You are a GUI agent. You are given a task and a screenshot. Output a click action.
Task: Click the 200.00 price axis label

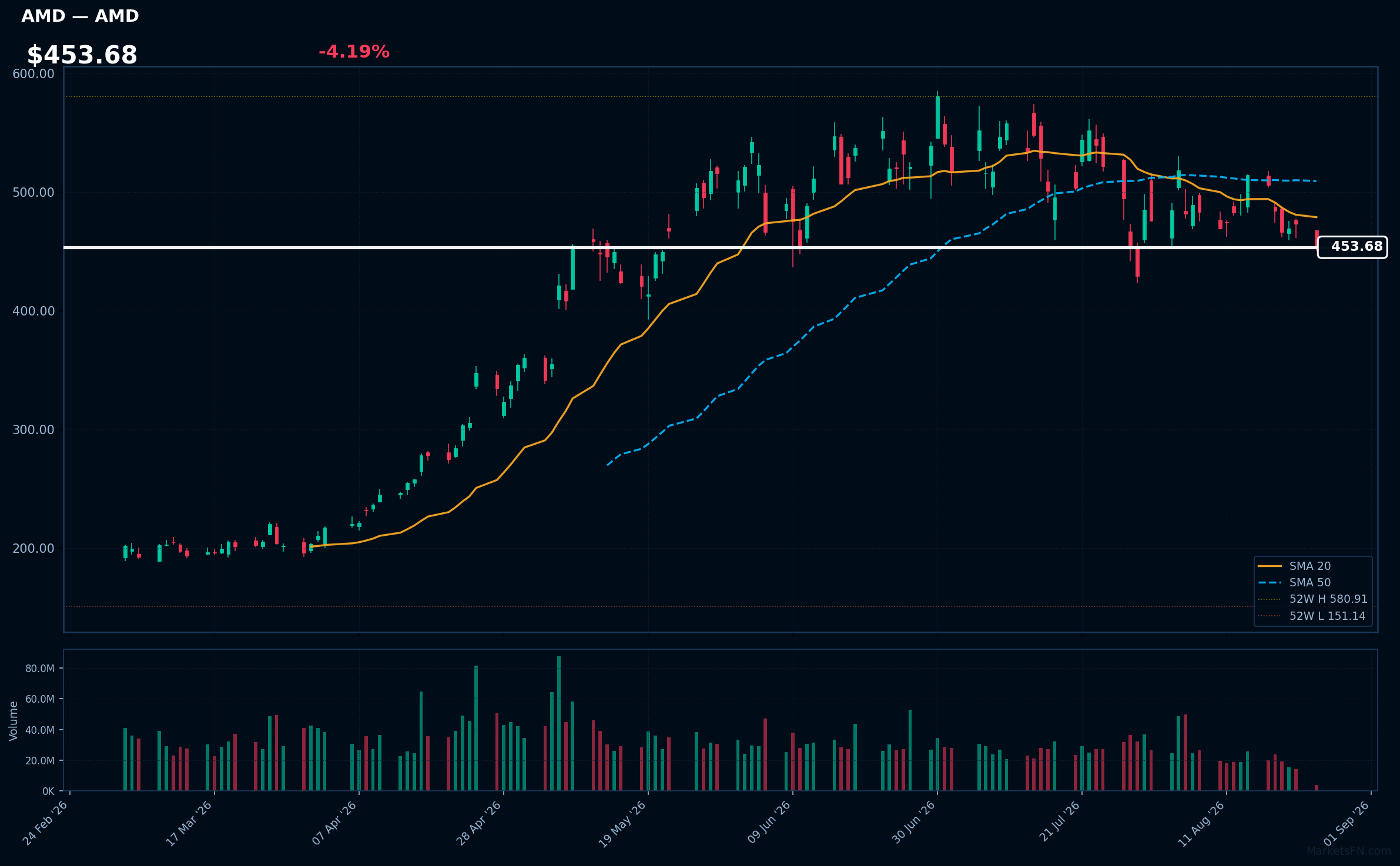(34, 548)
